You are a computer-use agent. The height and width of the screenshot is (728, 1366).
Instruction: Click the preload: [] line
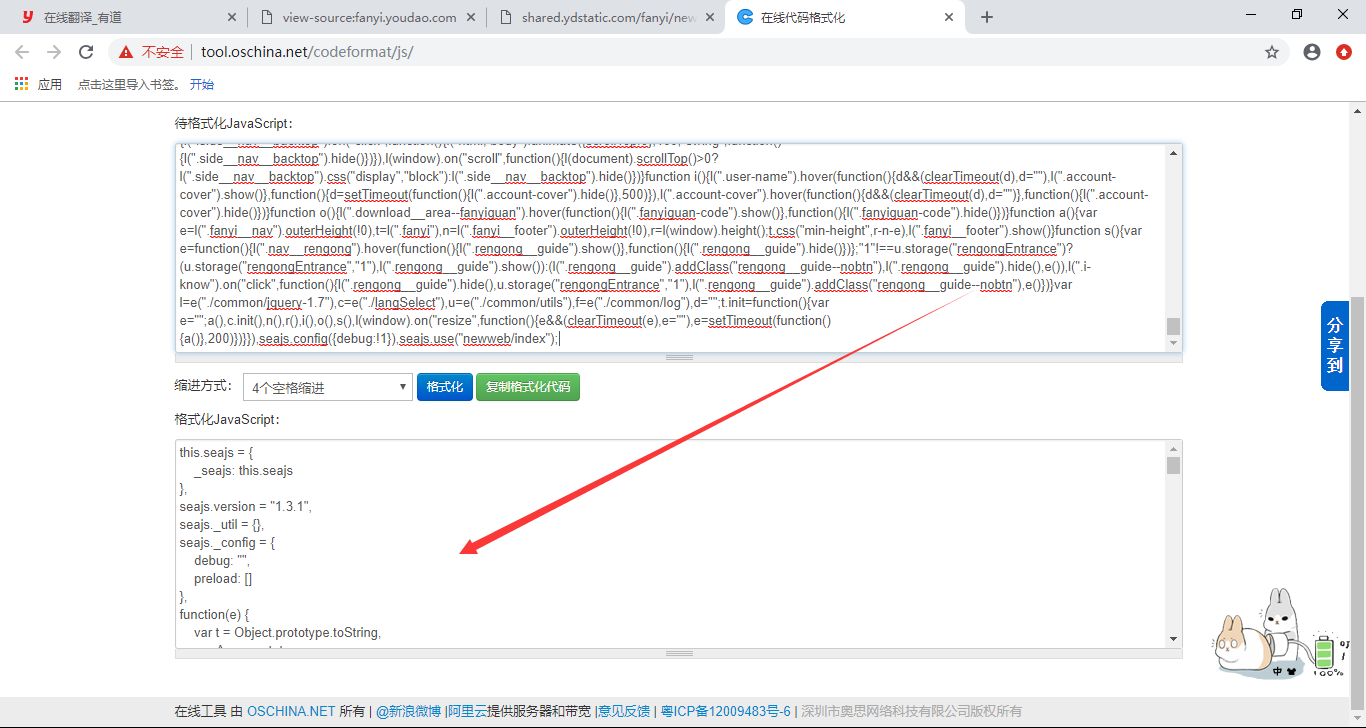click(x=223, y=578)
